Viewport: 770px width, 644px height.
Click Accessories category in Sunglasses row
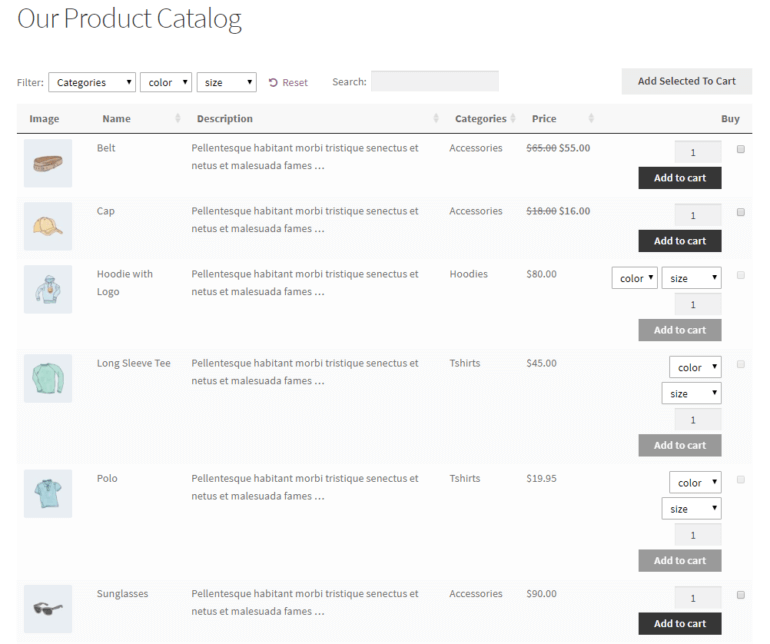coord(476,594)
